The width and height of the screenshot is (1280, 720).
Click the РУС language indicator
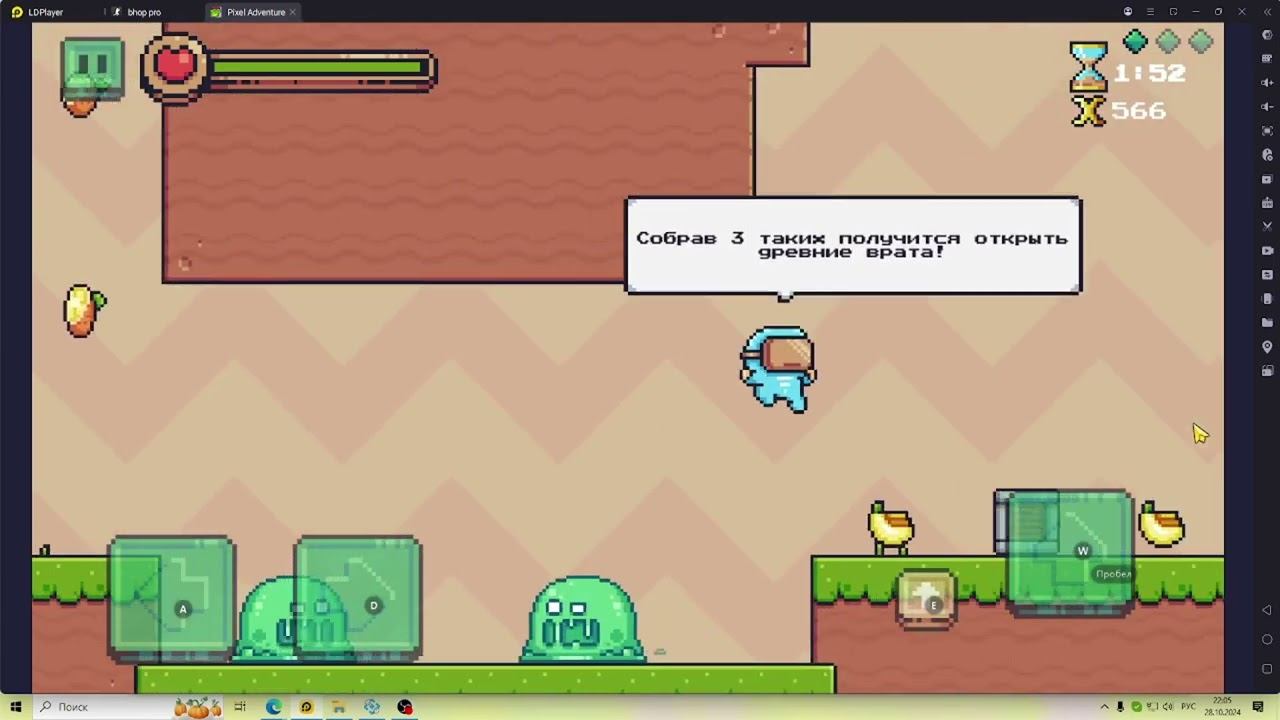pos(1188,707)
